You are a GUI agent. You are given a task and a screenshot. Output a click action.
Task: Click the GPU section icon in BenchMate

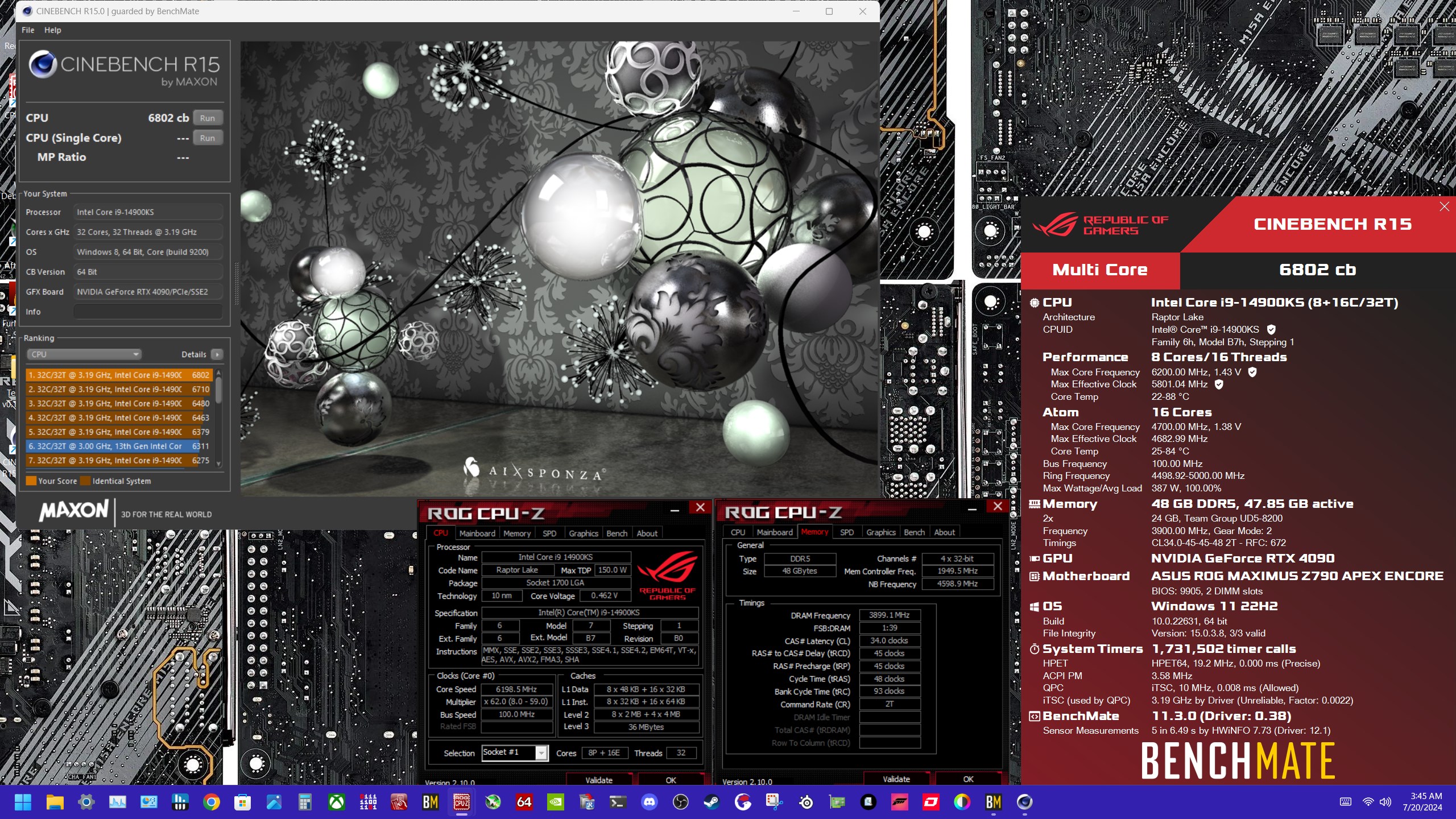click(1034, 559)
